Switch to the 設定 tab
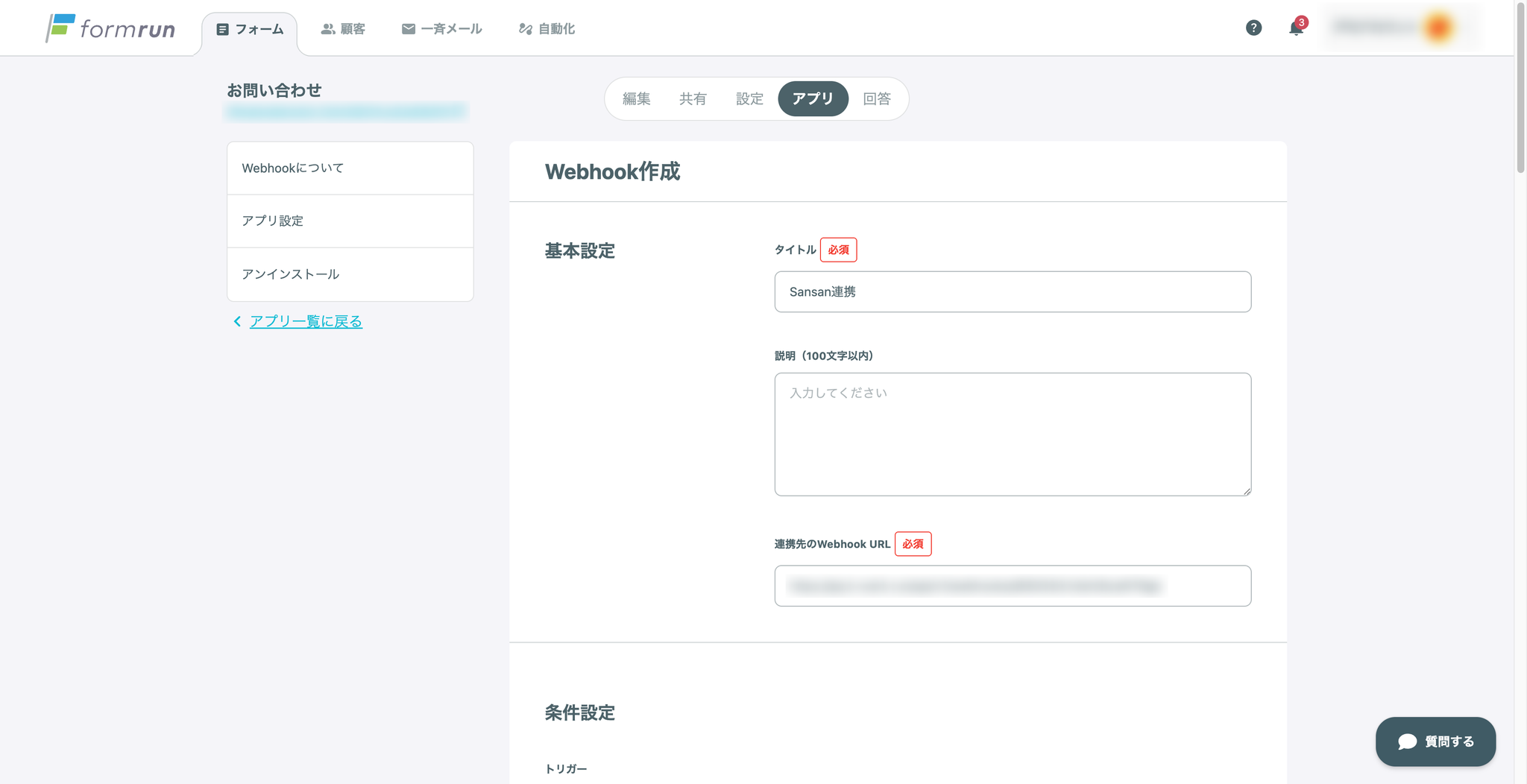The width and height of the screenshot is (1527, 784). 749,98
